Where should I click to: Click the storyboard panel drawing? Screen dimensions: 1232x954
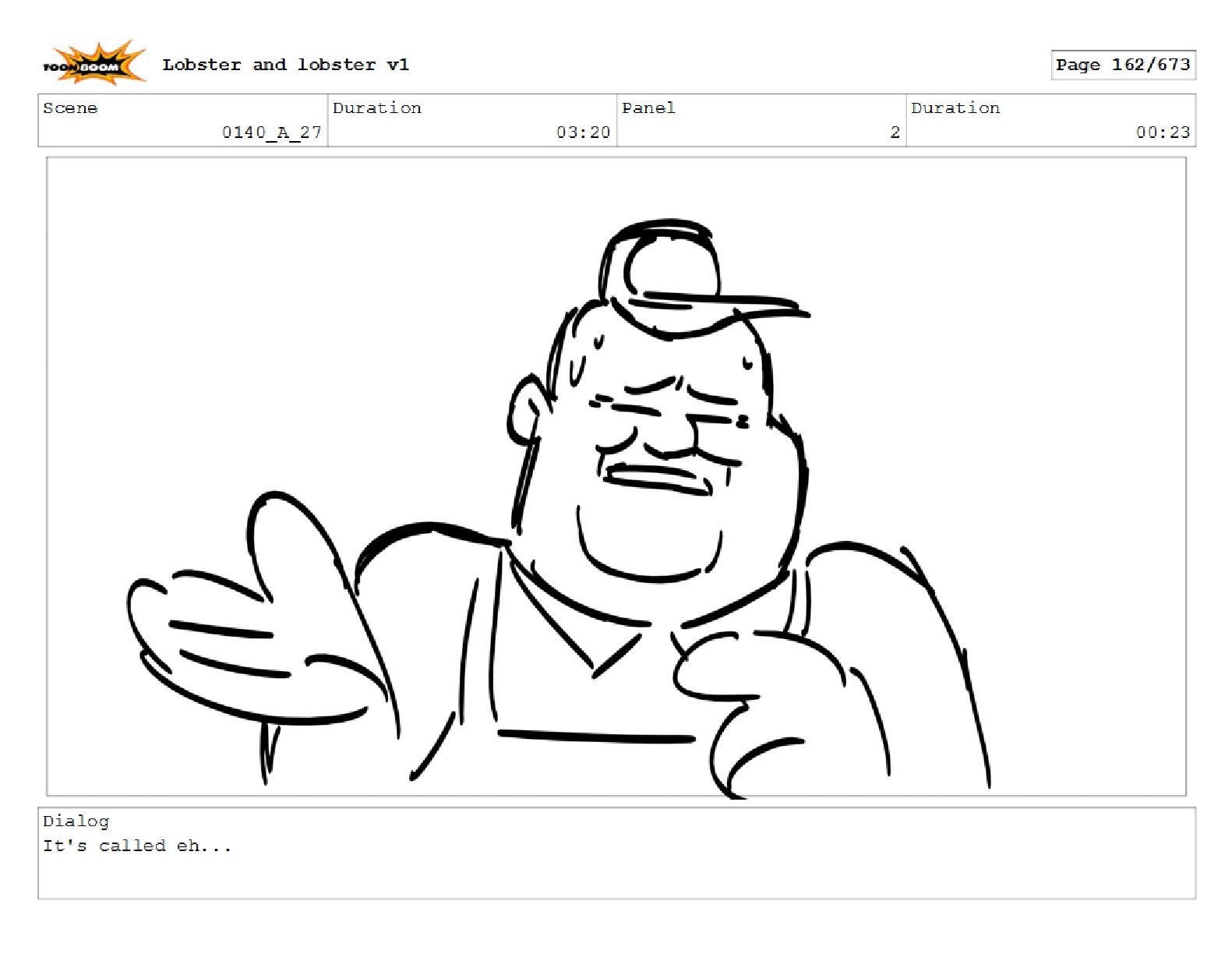(x=616, y=476)
